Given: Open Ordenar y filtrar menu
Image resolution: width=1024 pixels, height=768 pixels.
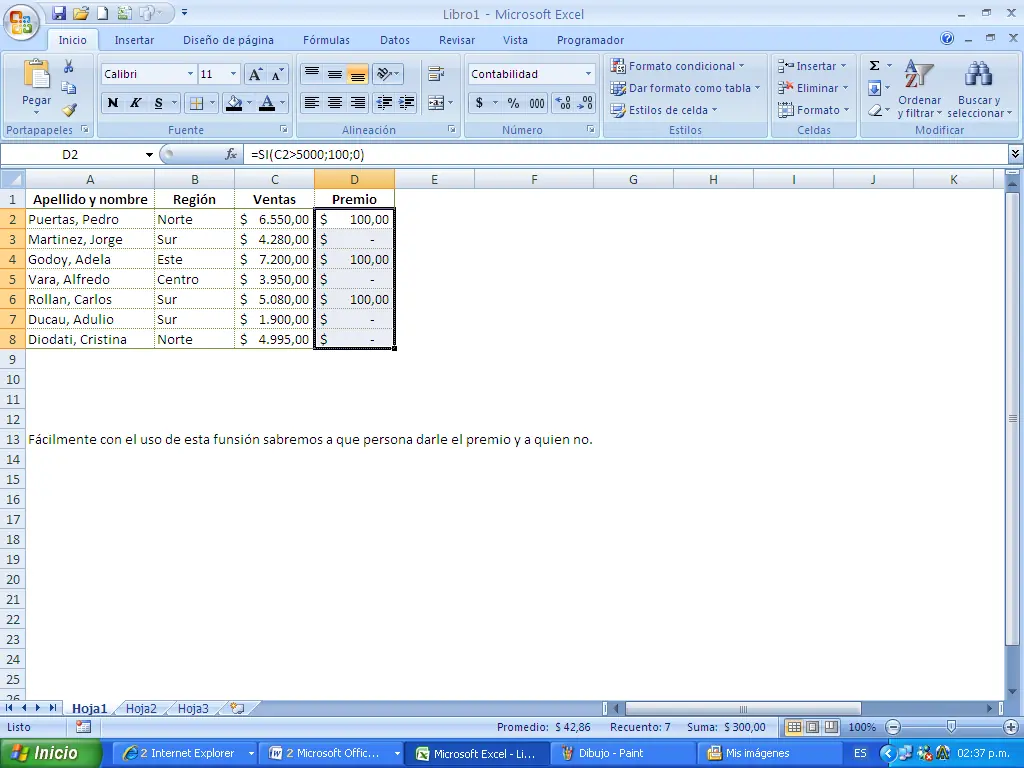Looking at the screenshot, I should click(920, 89).
